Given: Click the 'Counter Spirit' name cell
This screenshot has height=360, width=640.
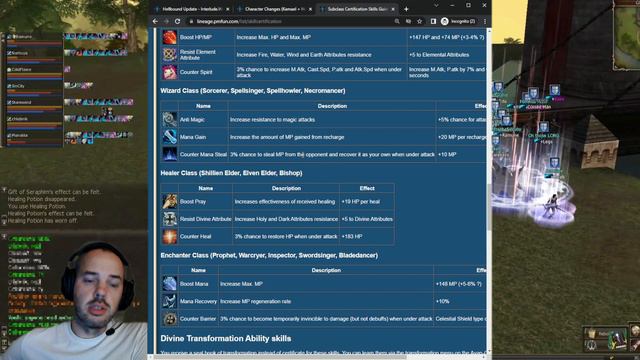Looking at the screenshot, I should point(207,72).
